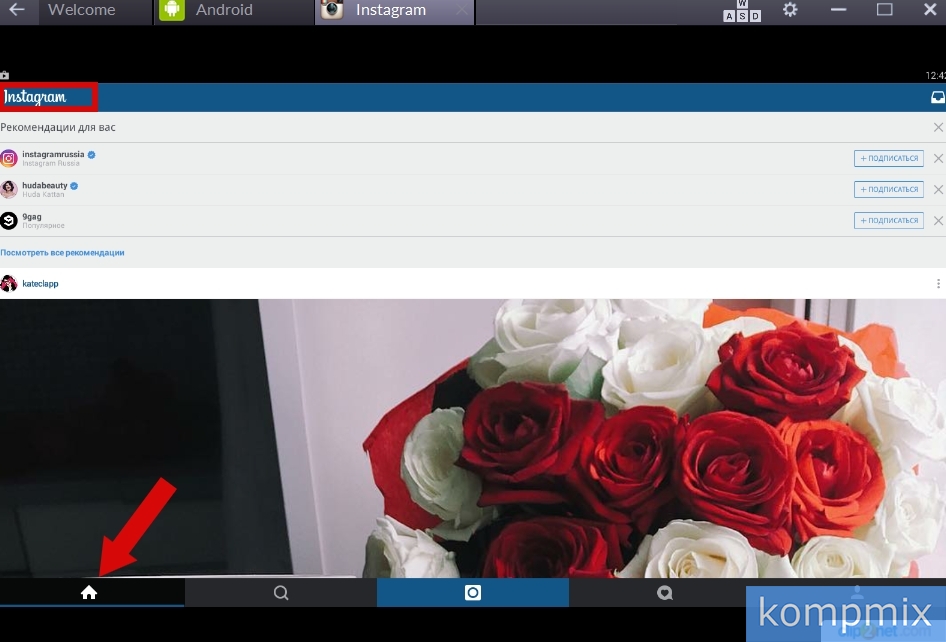Follow 9gag with Подписаться button
946x642 pixels.
889,221
